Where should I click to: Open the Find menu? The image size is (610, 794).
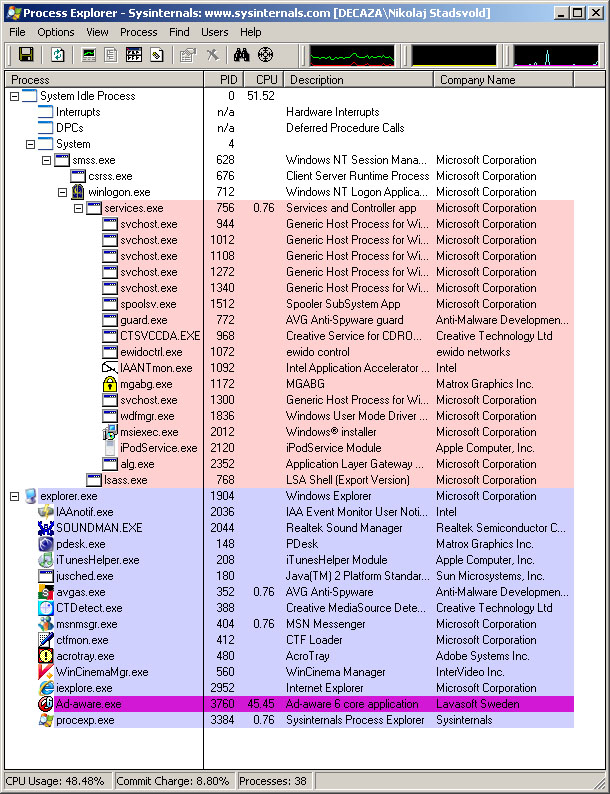pos(179,32)
